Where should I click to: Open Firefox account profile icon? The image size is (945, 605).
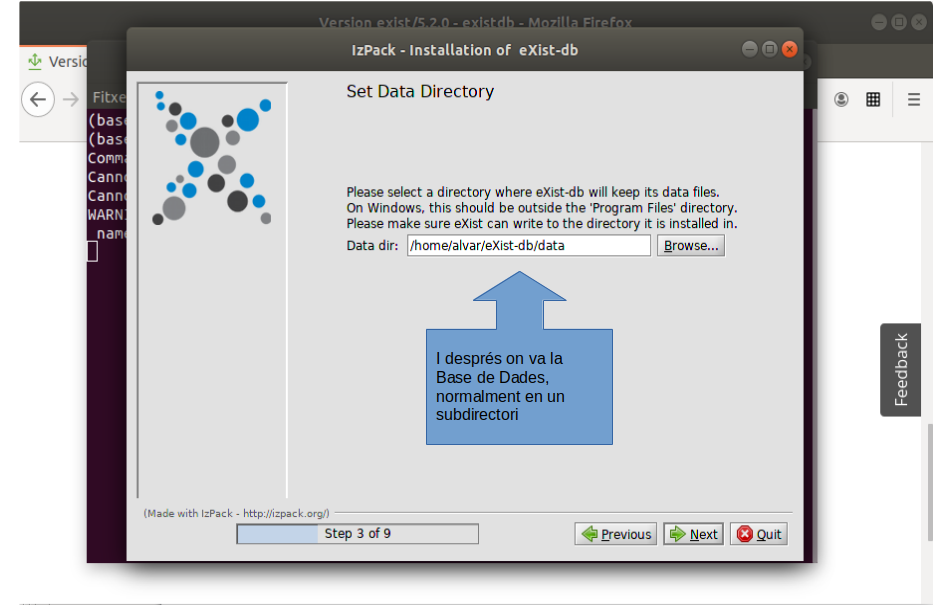coord(841,99)
